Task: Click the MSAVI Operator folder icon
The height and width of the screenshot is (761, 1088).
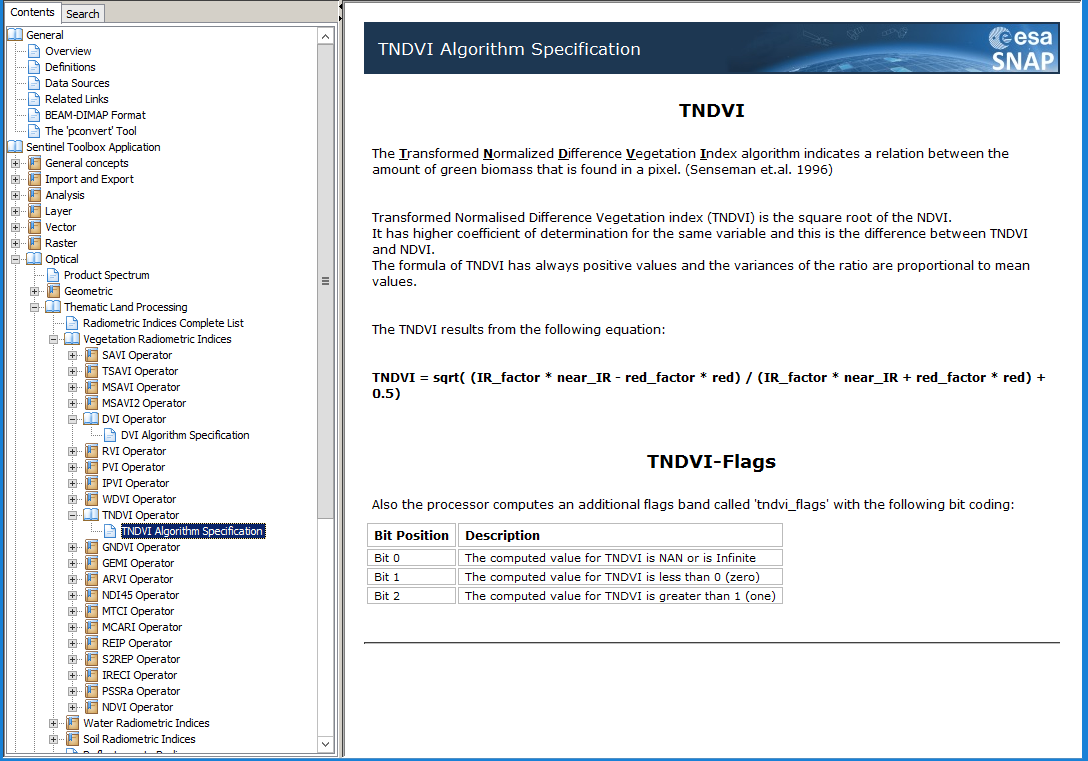Action: (x=91, y=387)
